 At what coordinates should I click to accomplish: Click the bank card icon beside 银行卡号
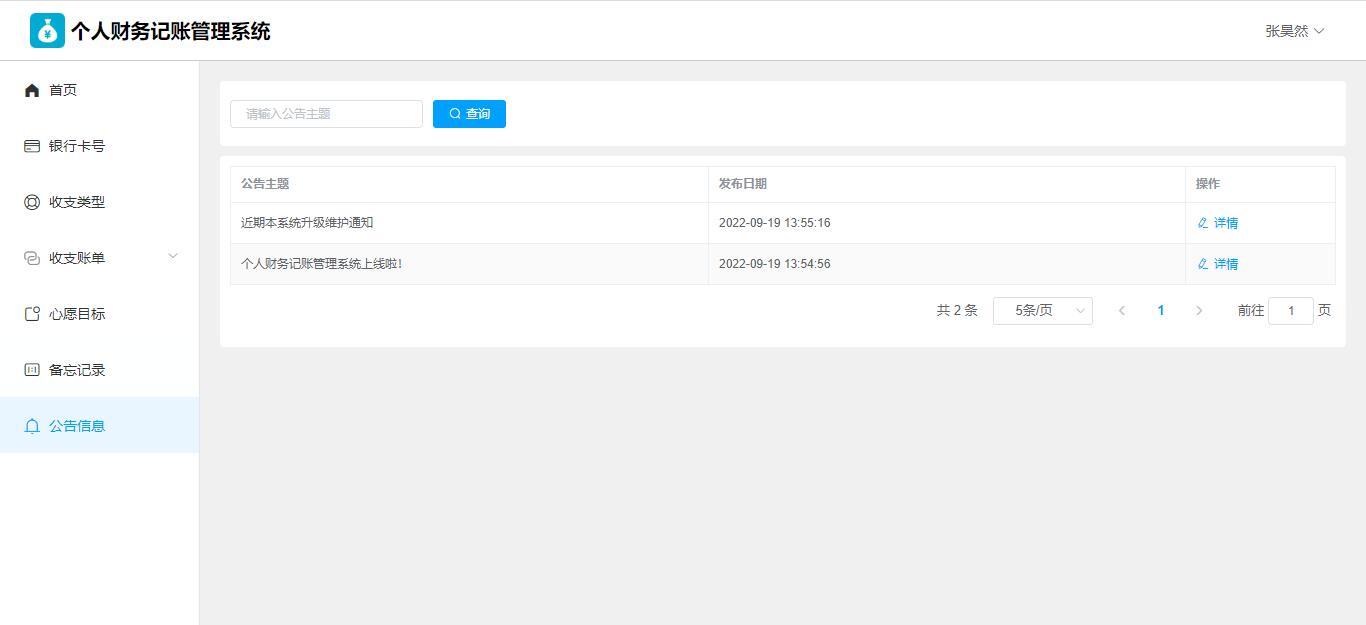click(32, 146)
